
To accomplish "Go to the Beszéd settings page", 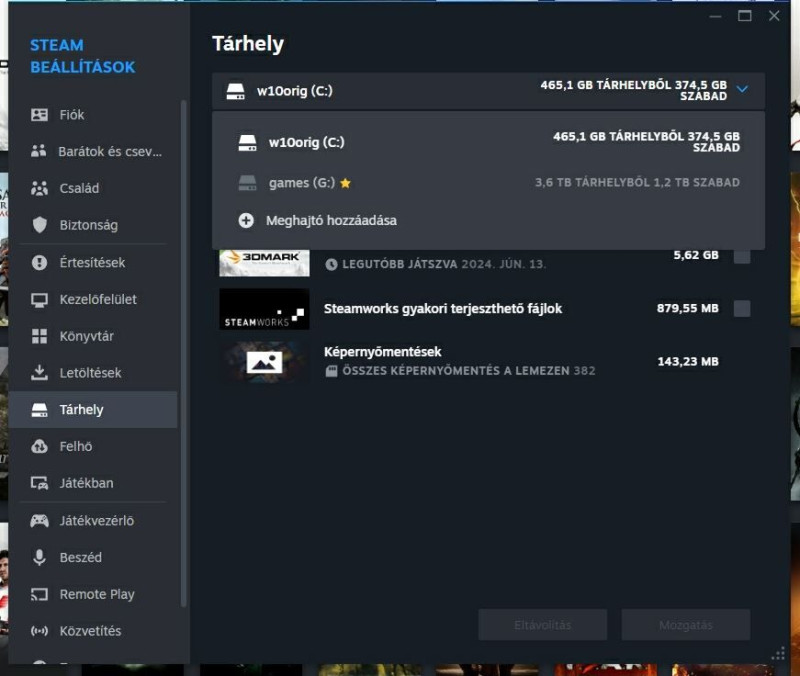I will point(93,558).
